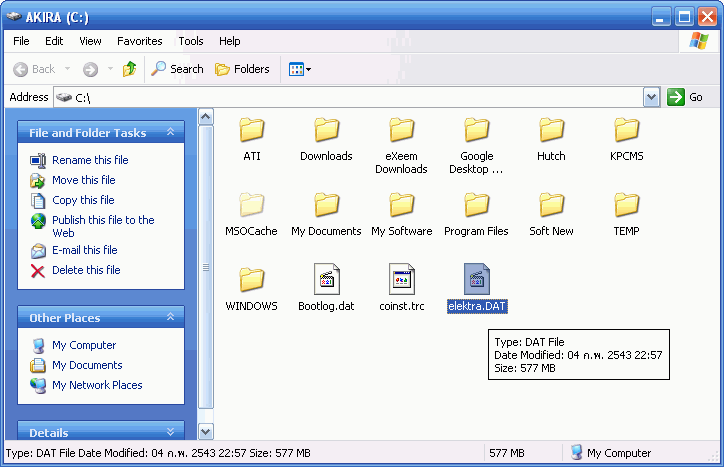Open the Help menu

[x=229, y=41]
